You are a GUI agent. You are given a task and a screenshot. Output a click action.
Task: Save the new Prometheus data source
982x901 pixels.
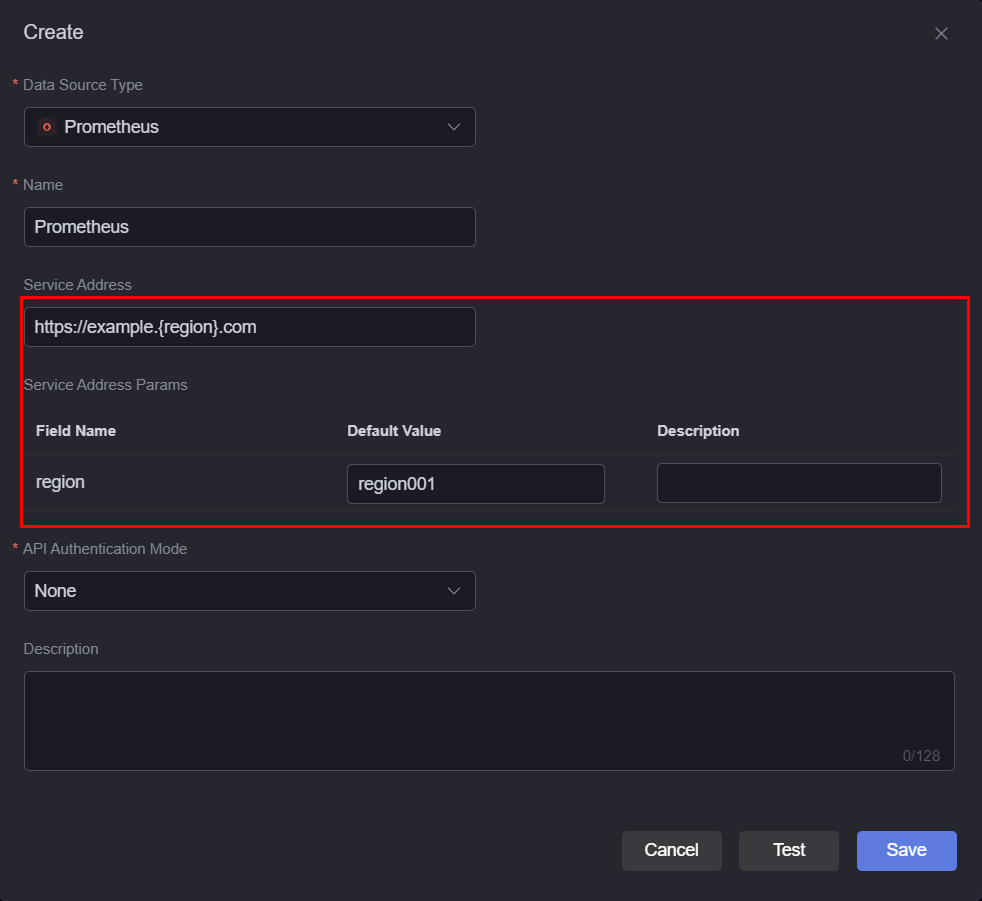click(906, 850)
